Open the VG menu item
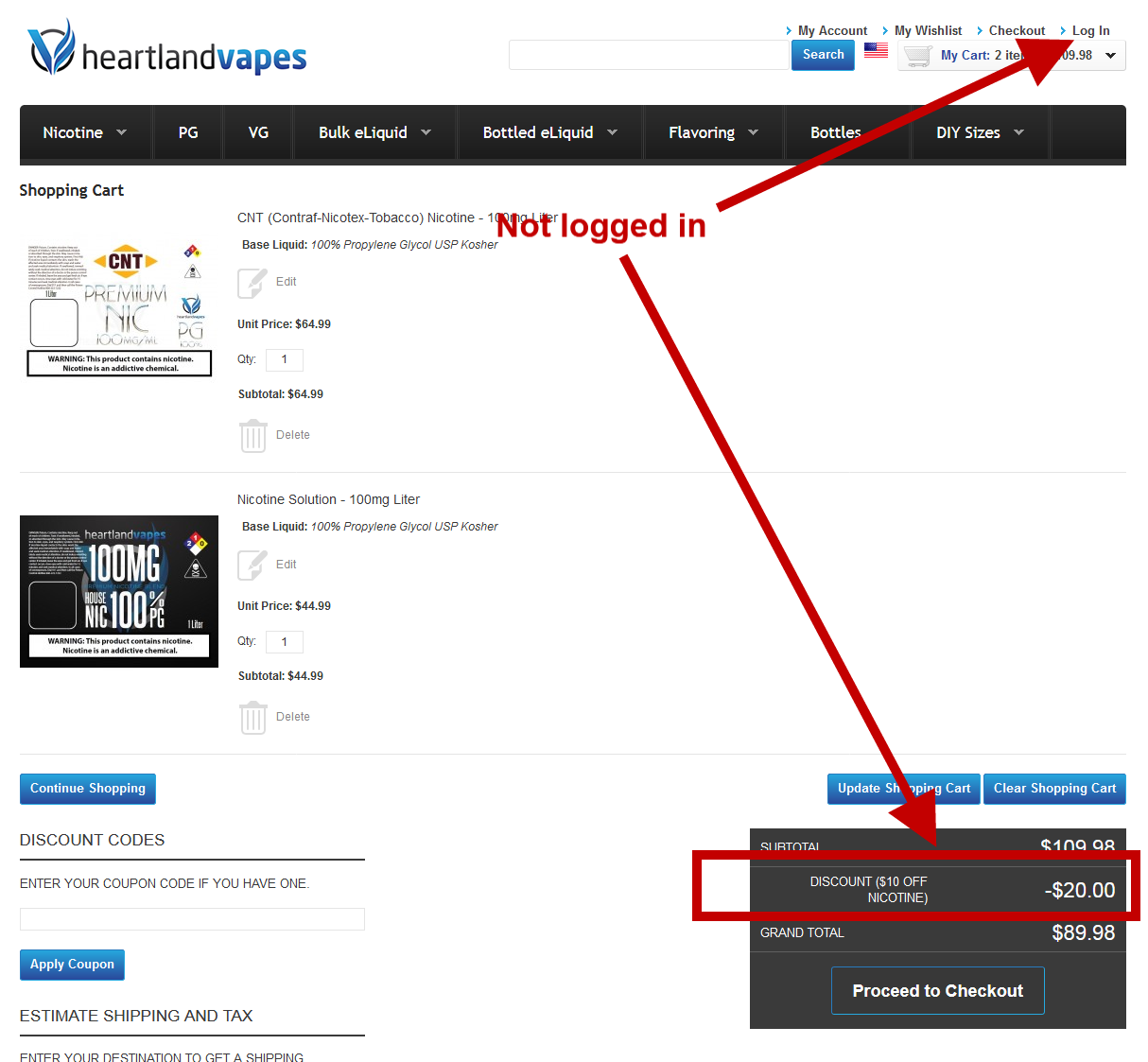Viewport: 1148px width, 1062px height. click(x=258, y=132)
